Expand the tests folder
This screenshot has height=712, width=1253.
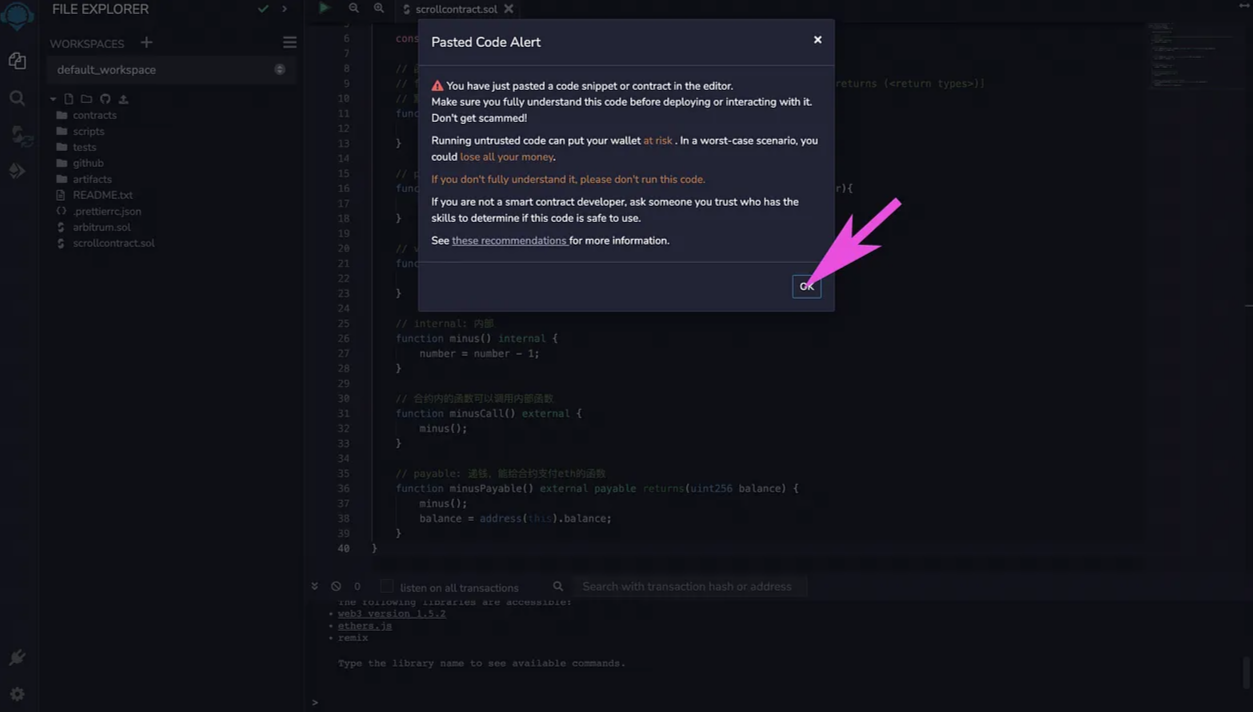point(84,147)
